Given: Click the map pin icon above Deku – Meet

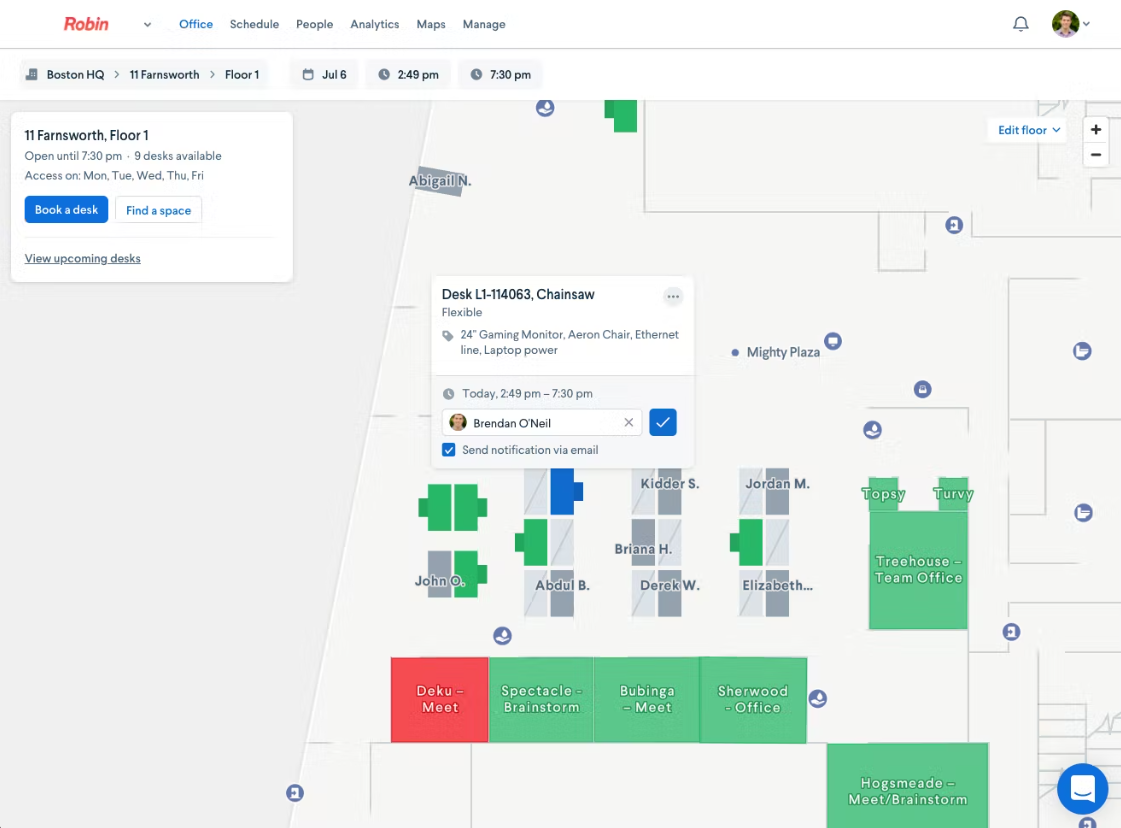Looking at the screenshot, I should (503, 635).
